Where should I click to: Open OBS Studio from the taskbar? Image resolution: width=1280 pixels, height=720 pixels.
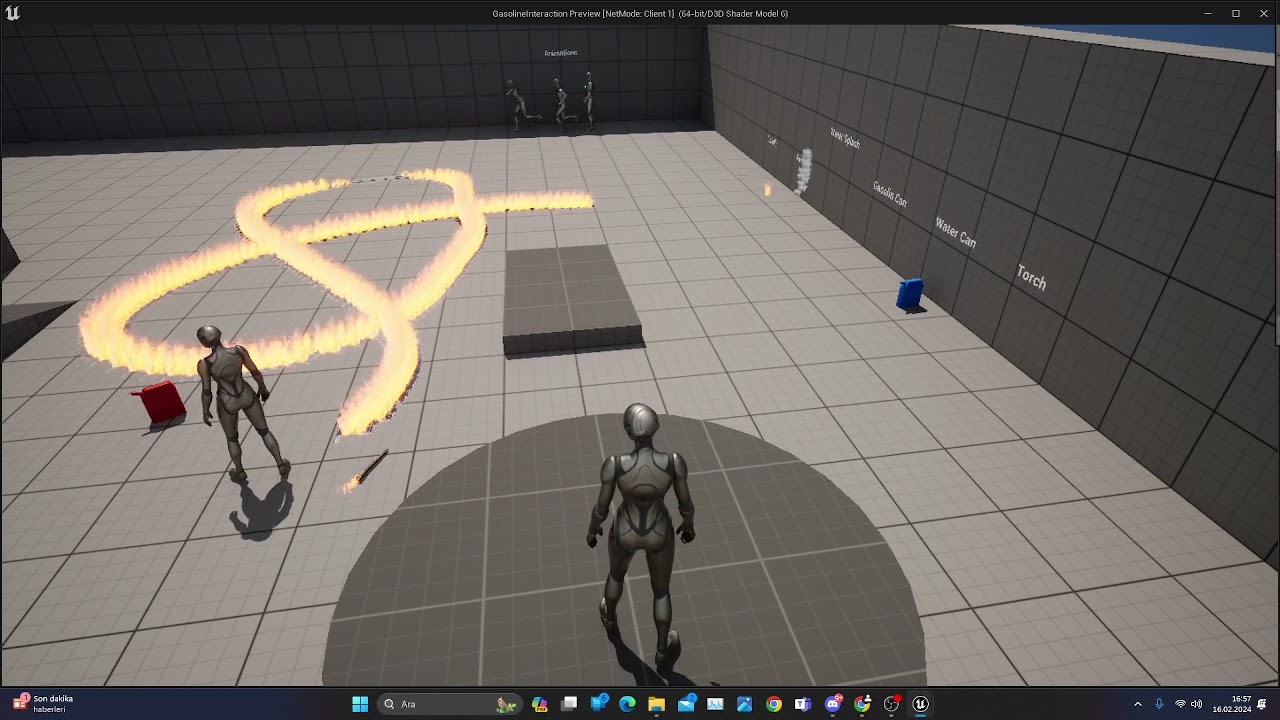pyautogui.click(x=891, y=704)
